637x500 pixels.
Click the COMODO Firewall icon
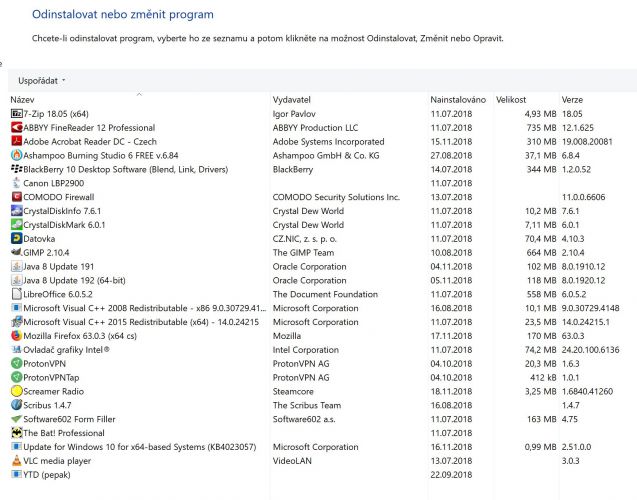pos(16,197)
